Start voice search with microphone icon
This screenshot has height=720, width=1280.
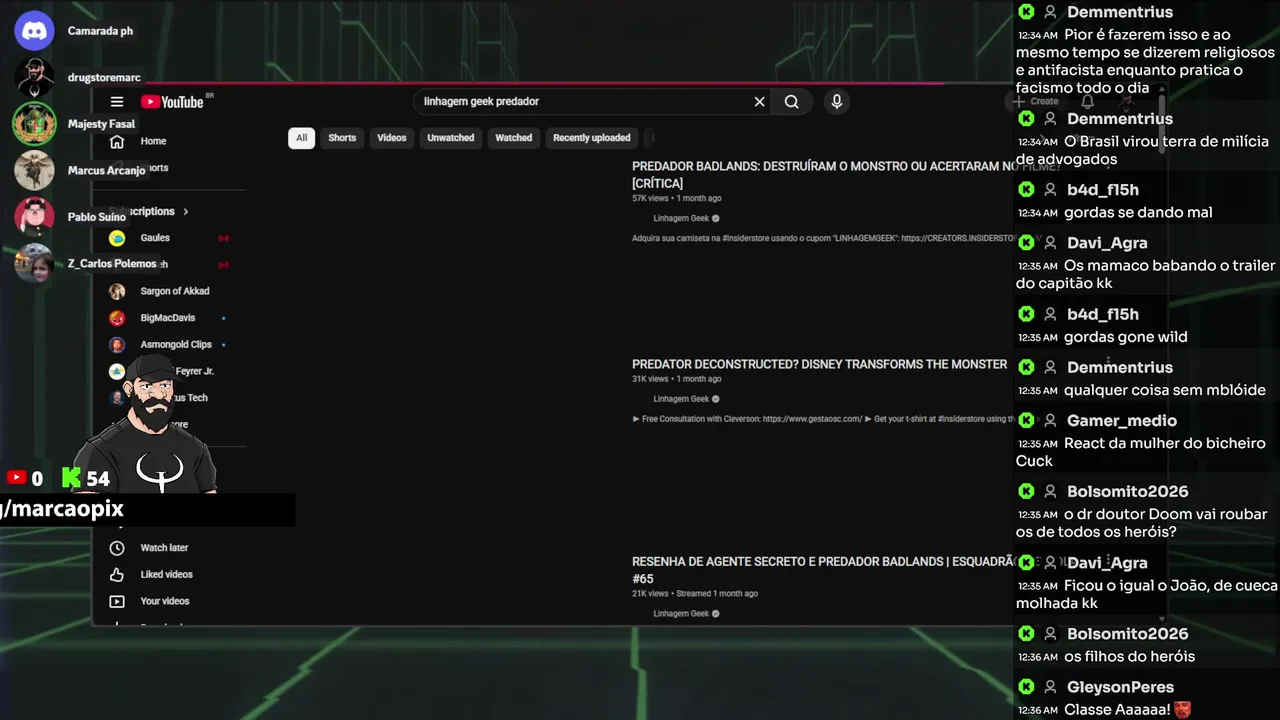coord(837,101)
